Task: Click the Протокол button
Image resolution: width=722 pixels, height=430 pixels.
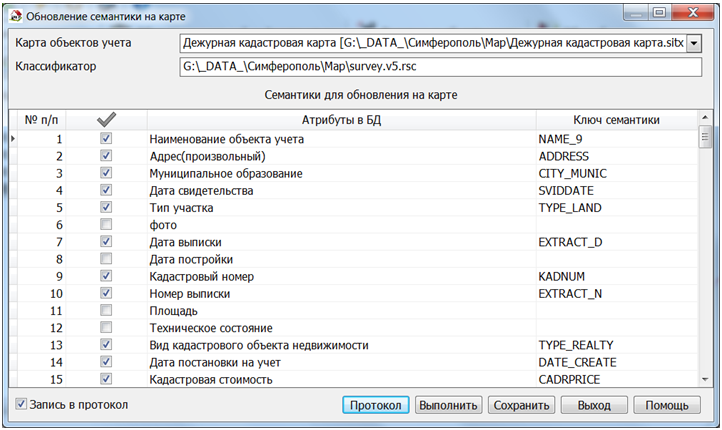Action: 376,405
